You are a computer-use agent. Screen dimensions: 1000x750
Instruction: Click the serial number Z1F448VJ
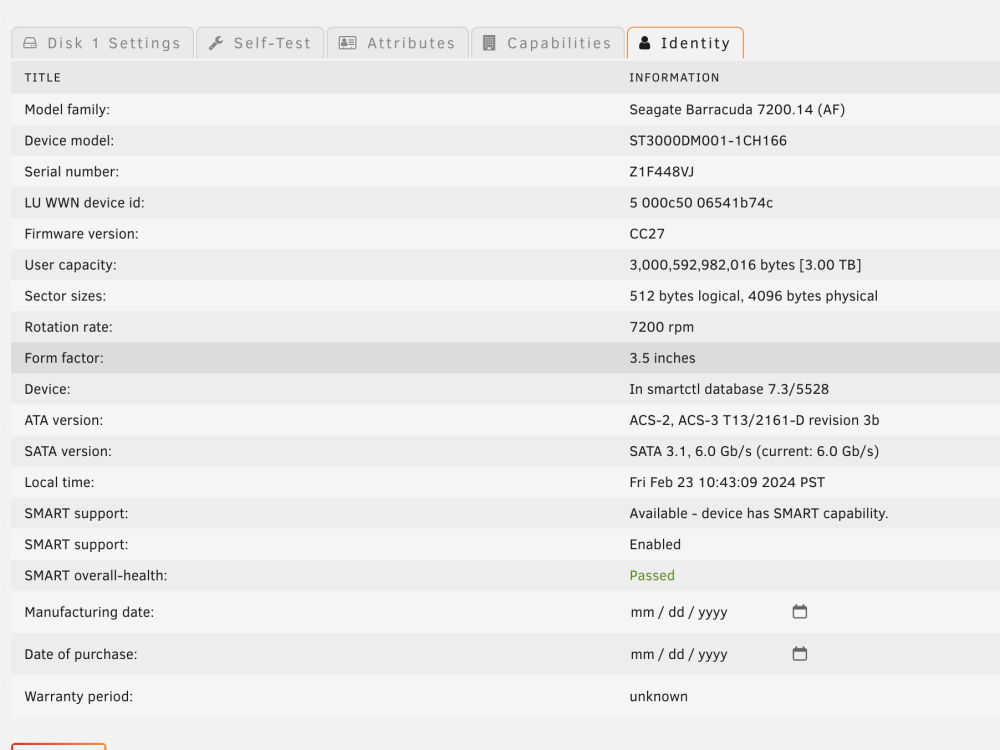[x=661, y=172]
